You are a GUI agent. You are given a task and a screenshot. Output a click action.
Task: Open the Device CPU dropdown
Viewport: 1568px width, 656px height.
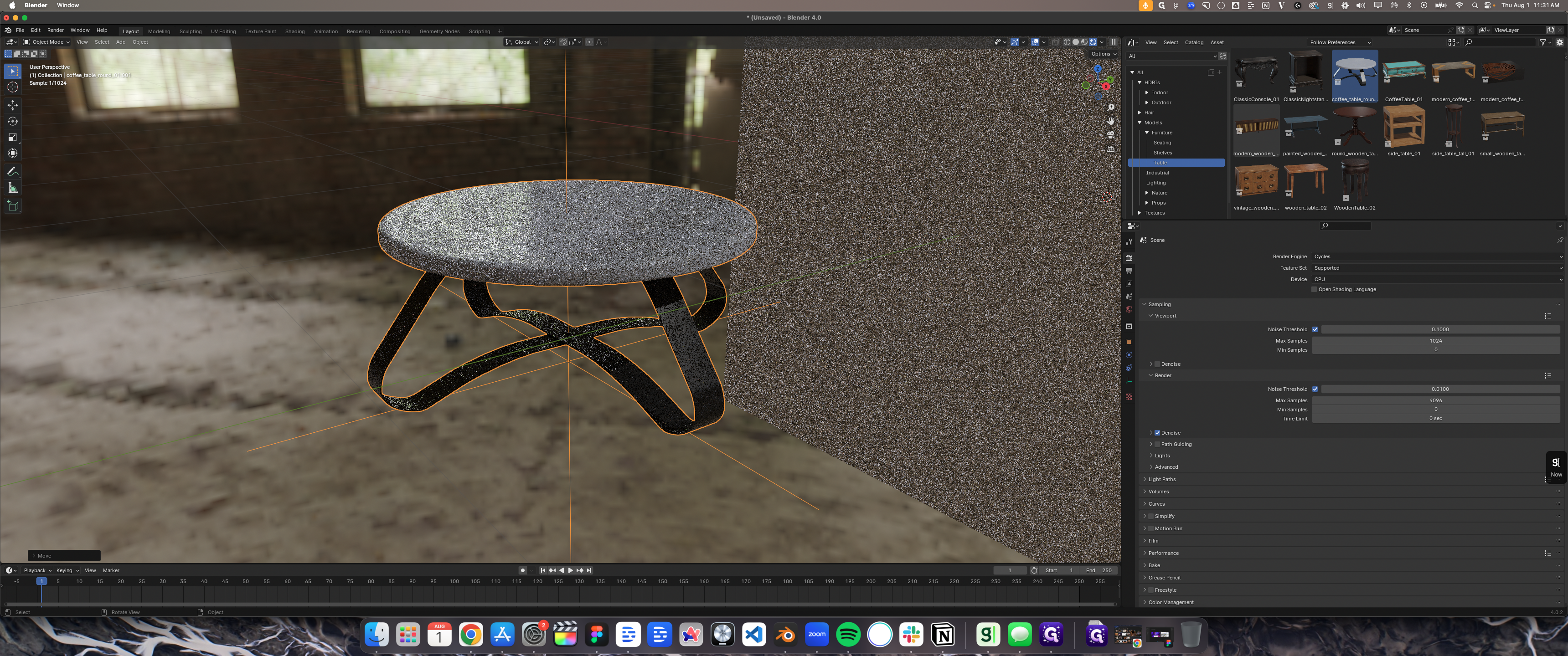tap(1437, 279)
